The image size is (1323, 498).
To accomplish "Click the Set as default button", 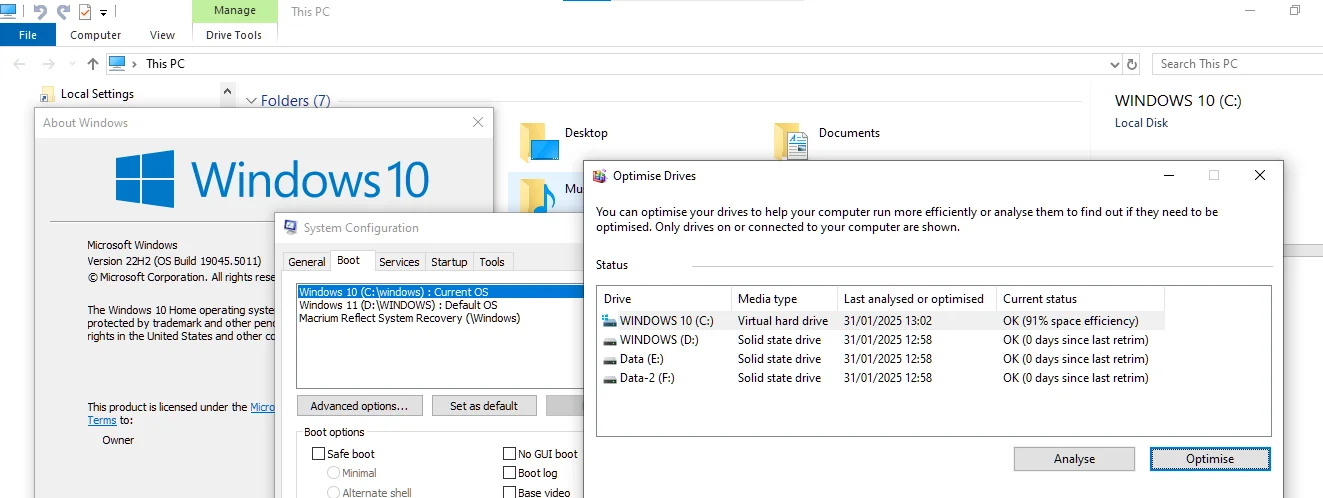I will (484, 406).
